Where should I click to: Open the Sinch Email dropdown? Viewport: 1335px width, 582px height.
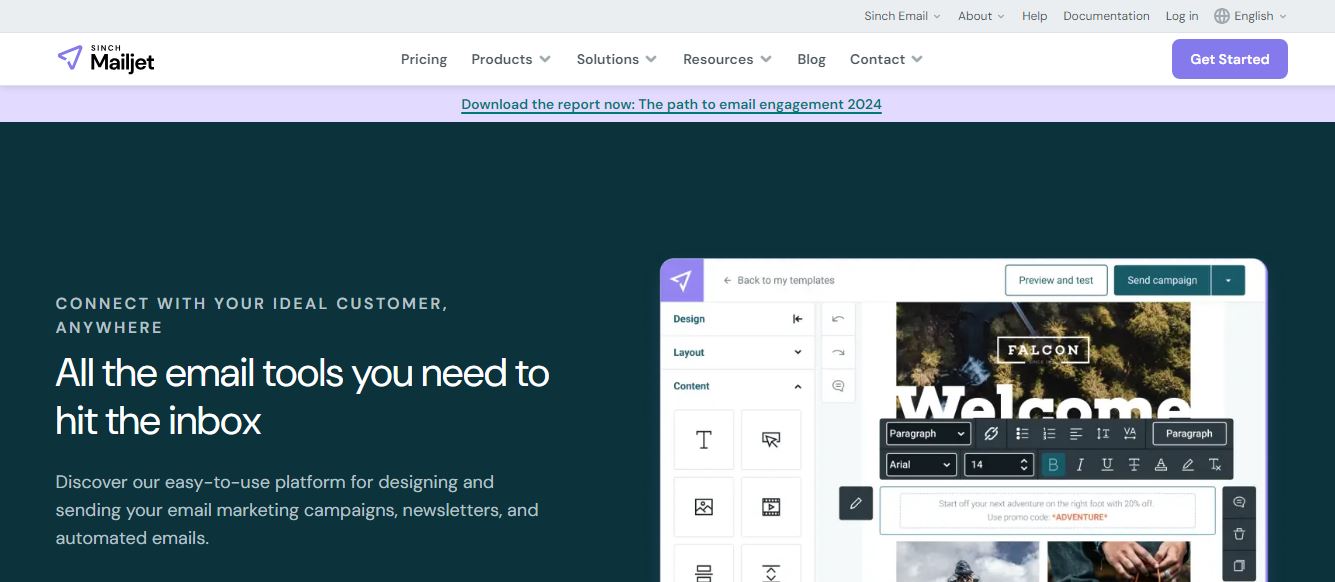coord(903,16)
